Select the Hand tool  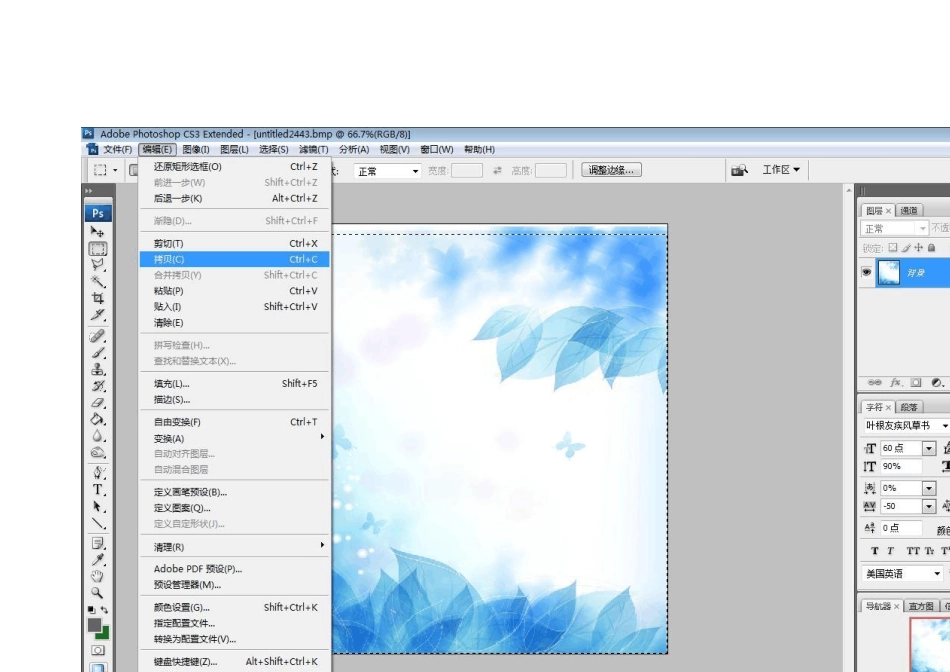click(x=98, y=576)
